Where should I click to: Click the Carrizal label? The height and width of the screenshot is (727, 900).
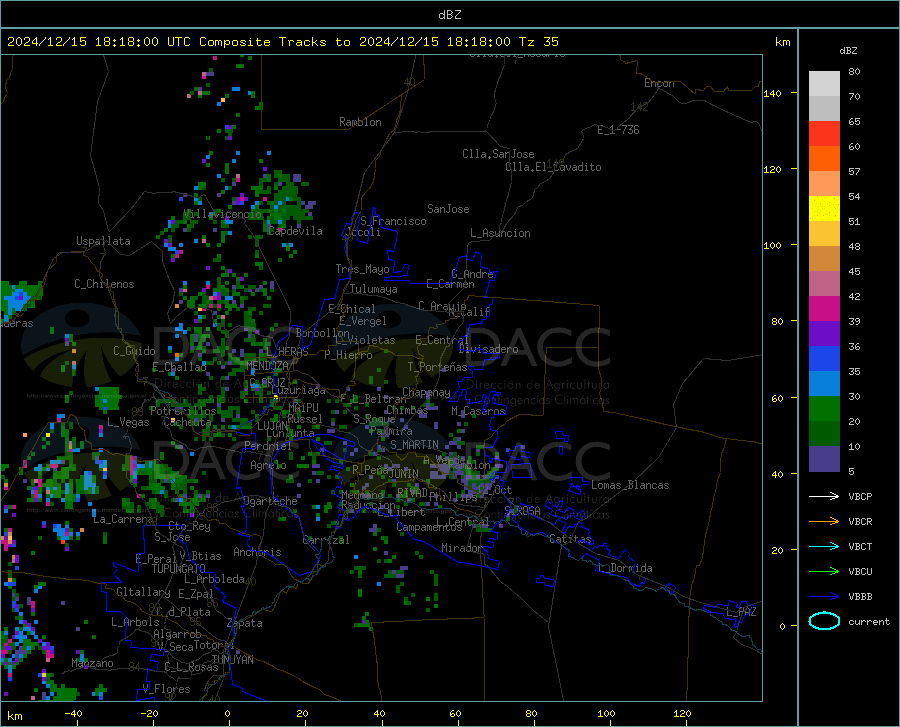click(x=326, y=540)
